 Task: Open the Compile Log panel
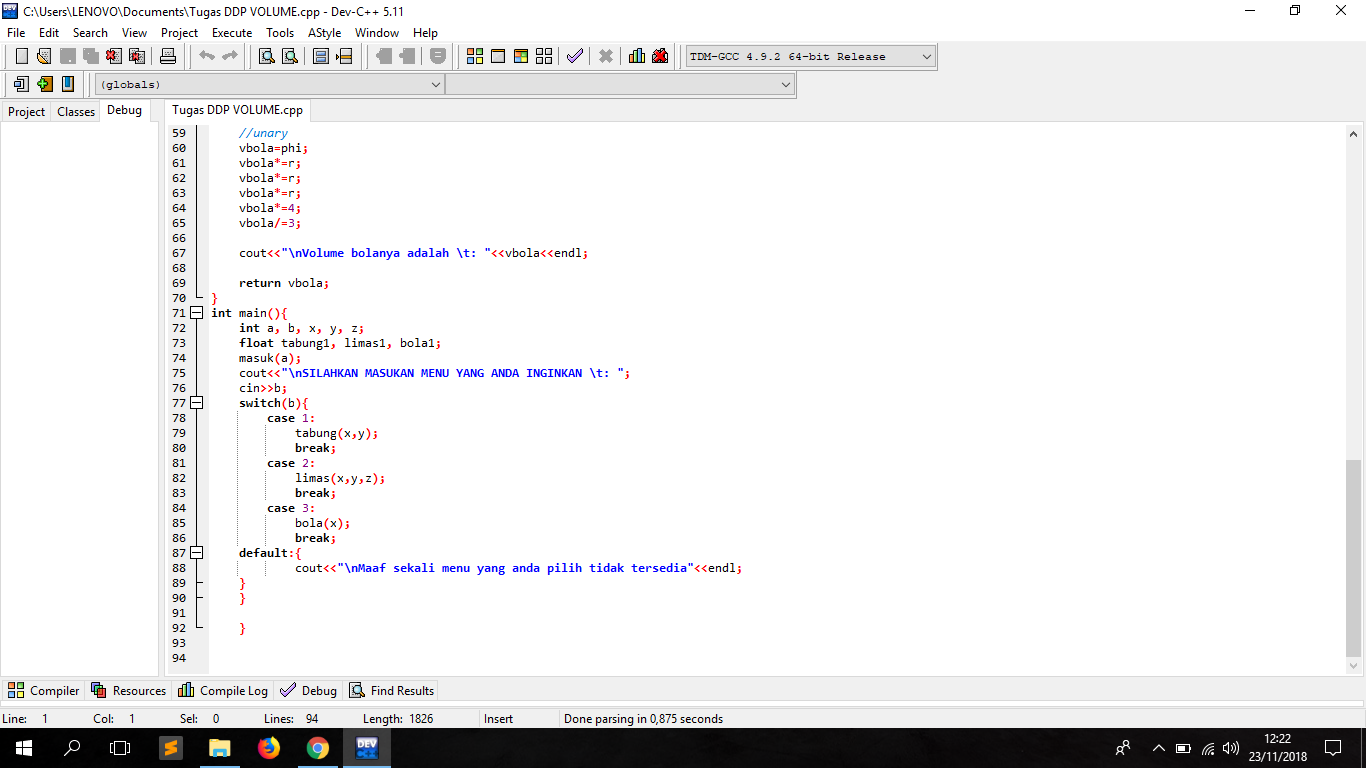click(x=222, y=690)
